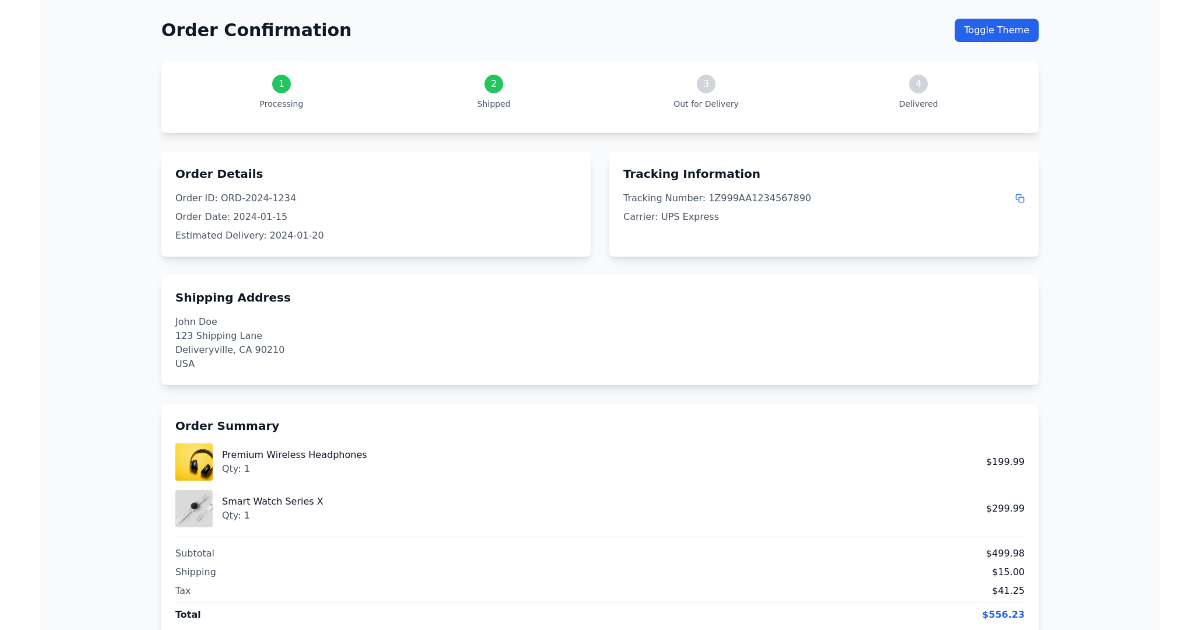Click the Order Summary heading

point(227,425)
